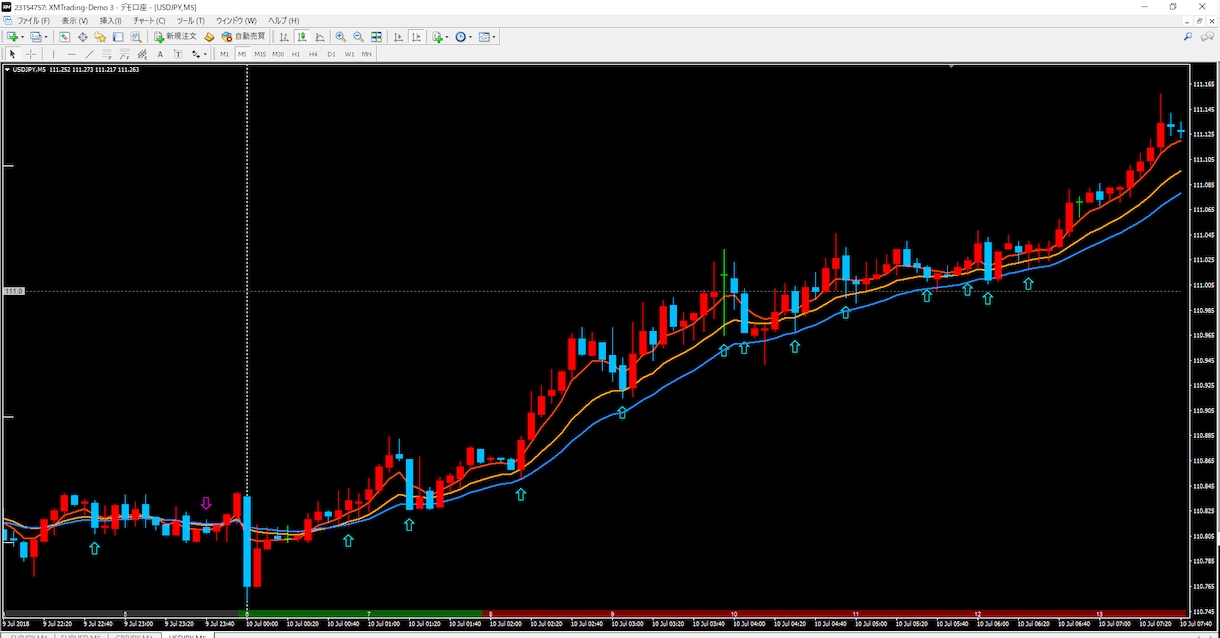This screenshot has height=638, width=1220.
Task: Click the zoom in magnifier icon
Action: pos(340,37)
